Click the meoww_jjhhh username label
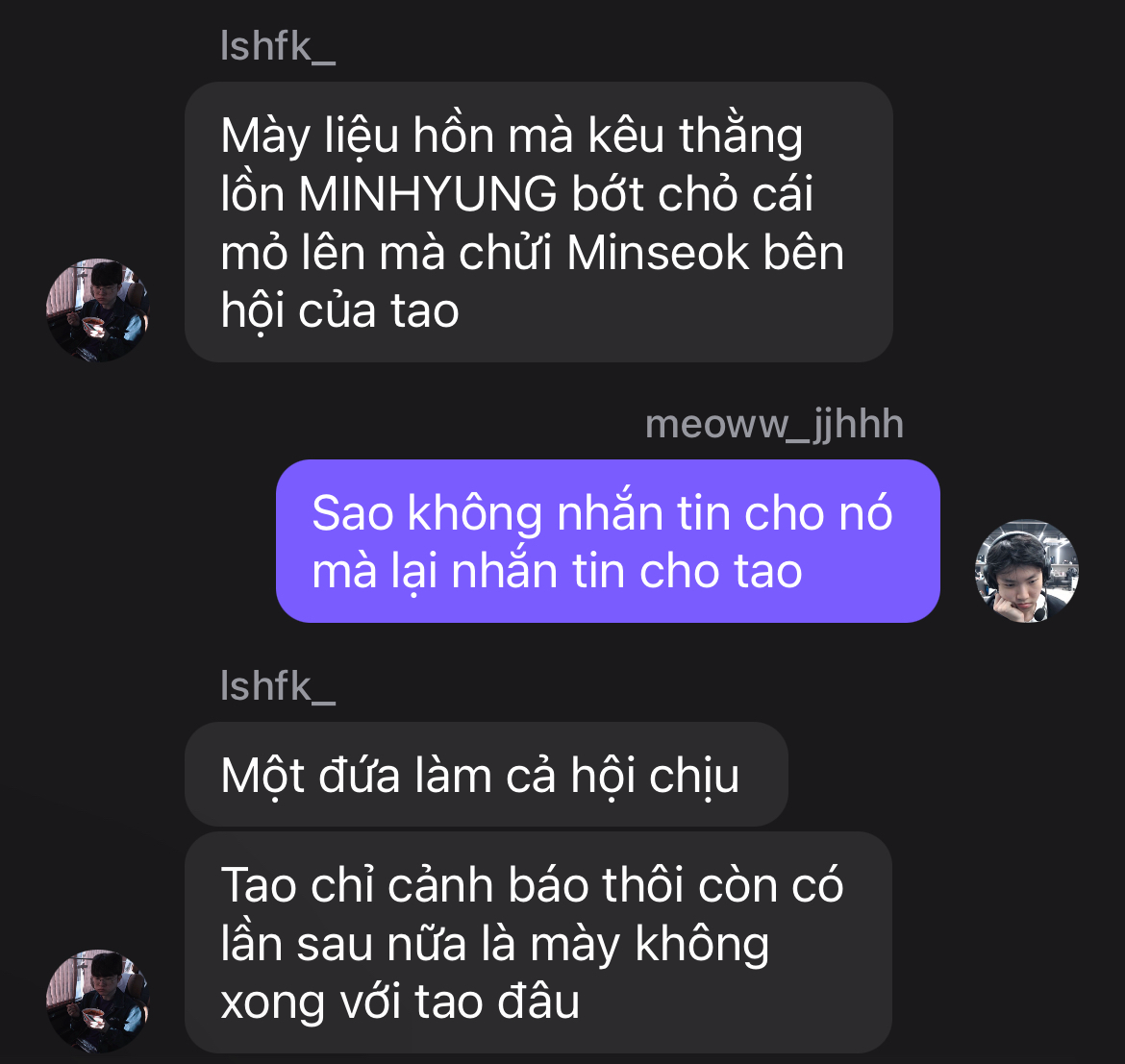1125x1064 pixels. click(774, 425)
